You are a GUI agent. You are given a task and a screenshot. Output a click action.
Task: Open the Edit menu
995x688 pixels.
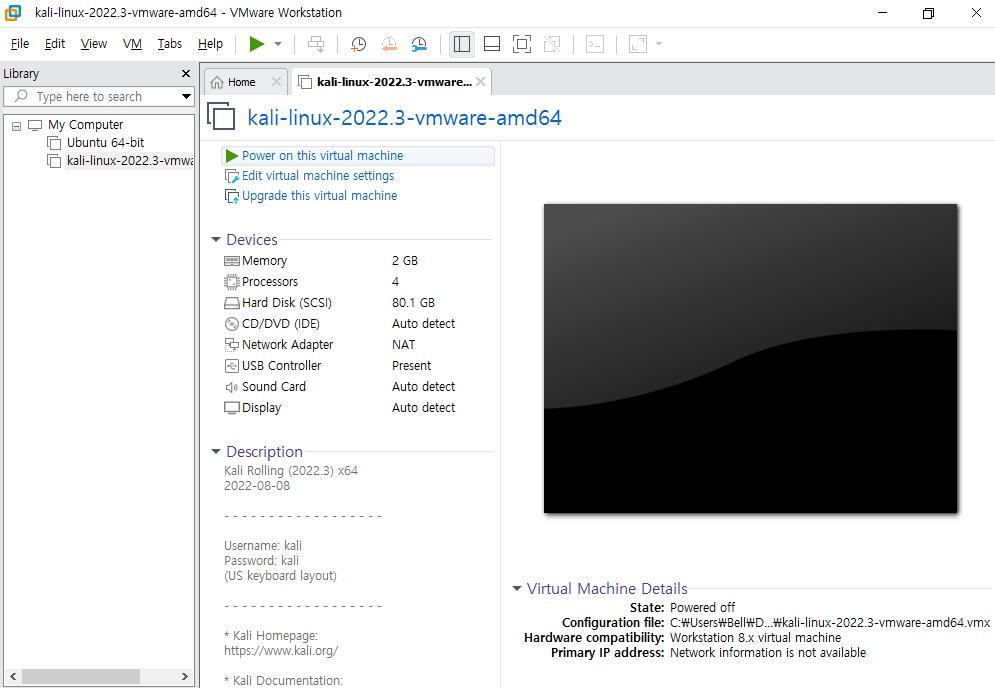tap(55, 44)
